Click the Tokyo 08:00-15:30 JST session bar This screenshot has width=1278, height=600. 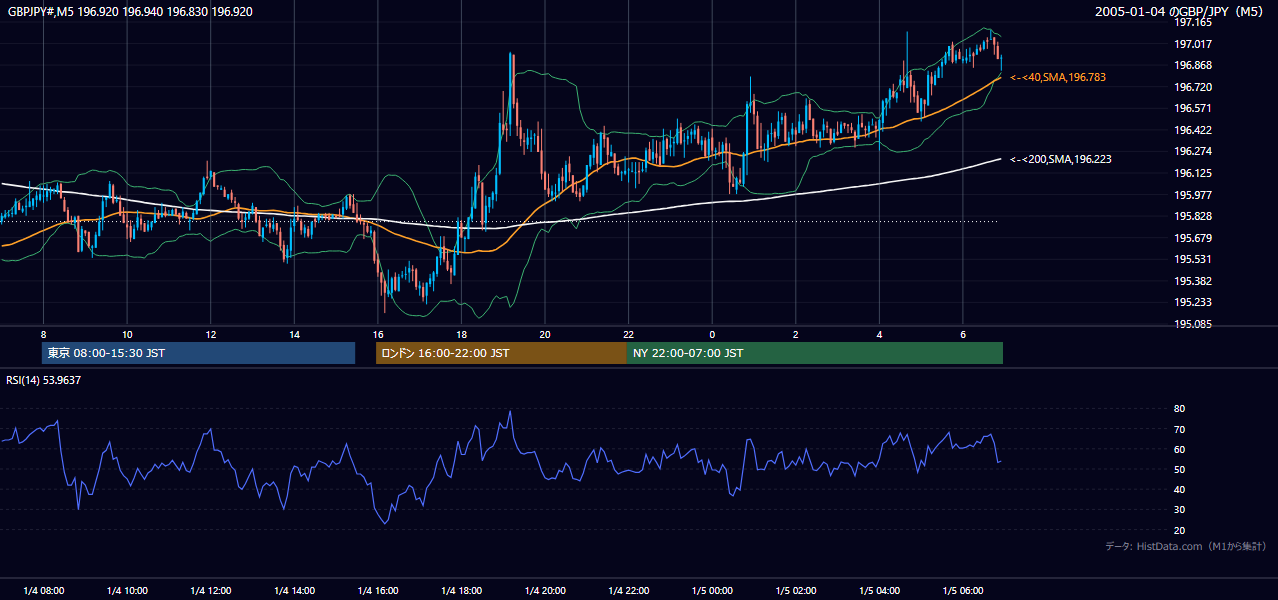pyautogui.click(x=198, y=353)
